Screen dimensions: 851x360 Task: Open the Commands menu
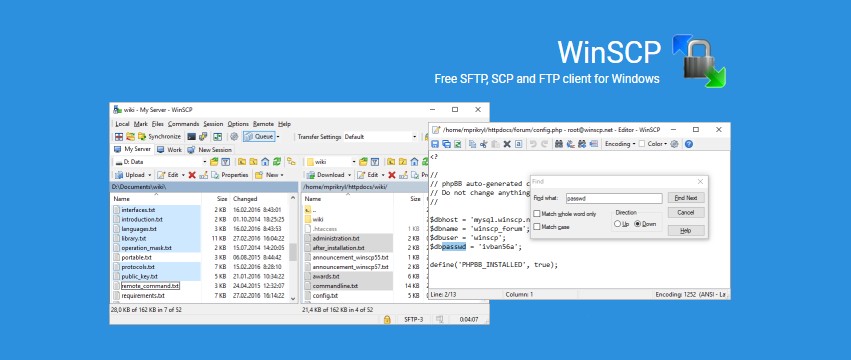click(183, 124)
